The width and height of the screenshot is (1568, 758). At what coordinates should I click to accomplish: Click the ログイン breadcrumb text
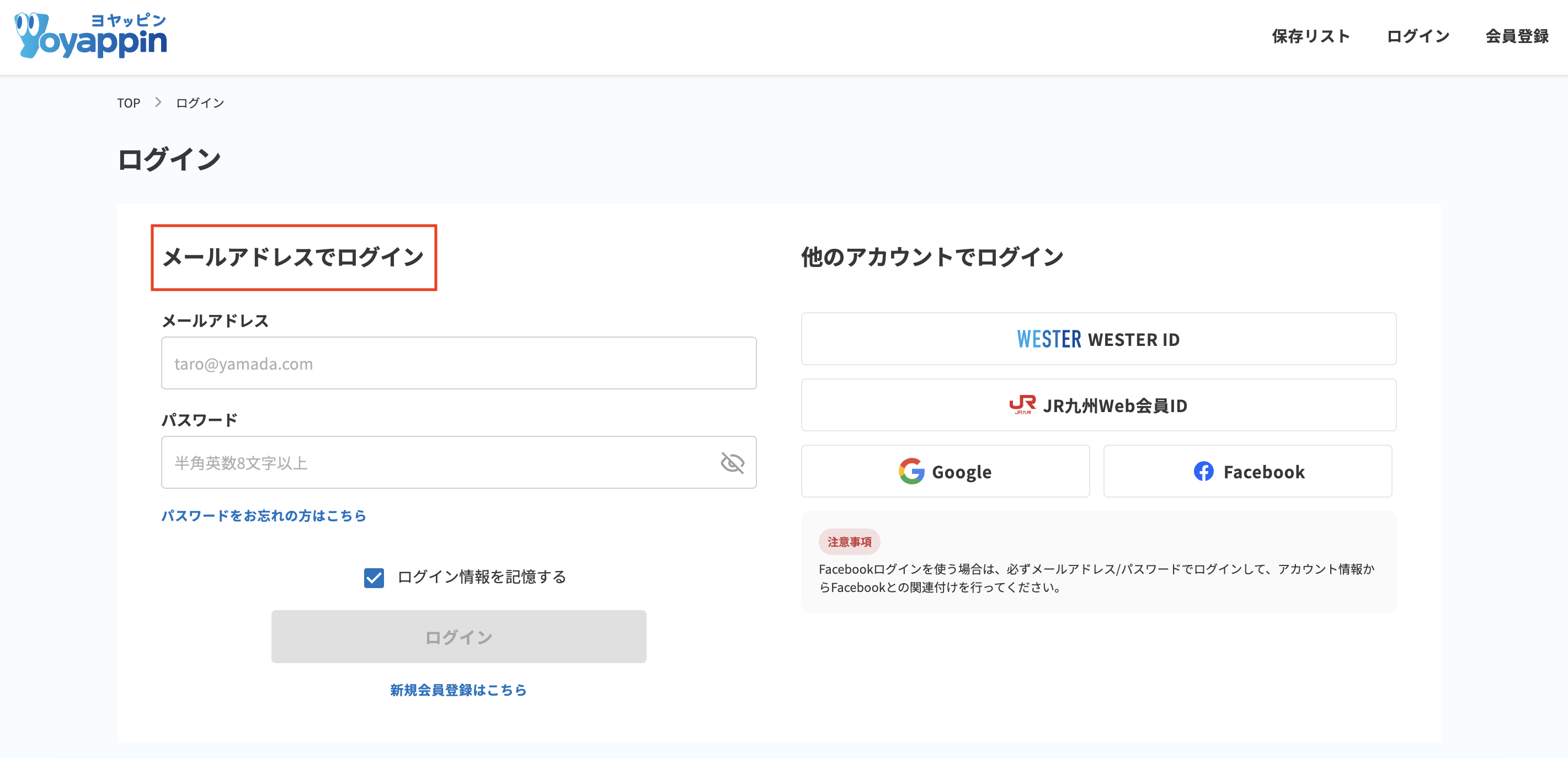[x=200, y=103]
